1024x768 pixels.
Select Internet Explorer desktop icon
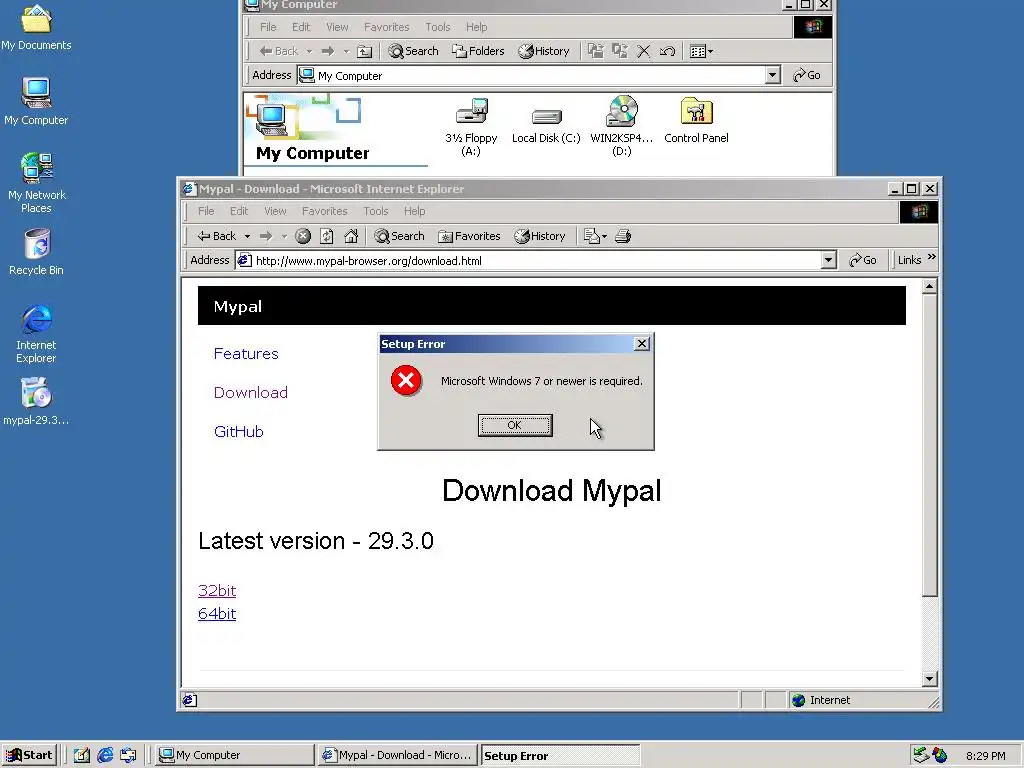coord(36,333)
